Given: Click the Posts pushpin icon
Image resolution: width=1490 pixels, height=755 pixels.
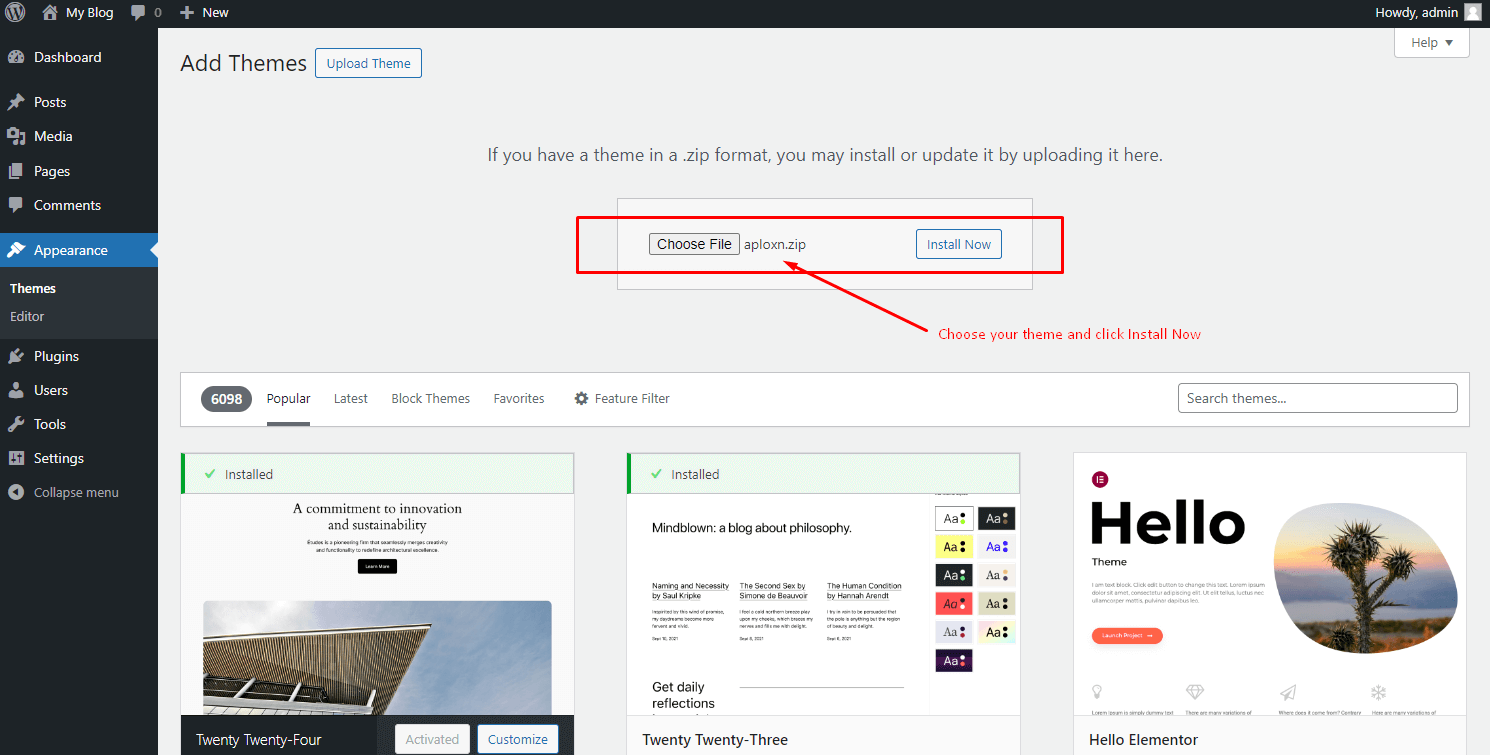Looking at the screenshot, I should (x=16, y=102).
